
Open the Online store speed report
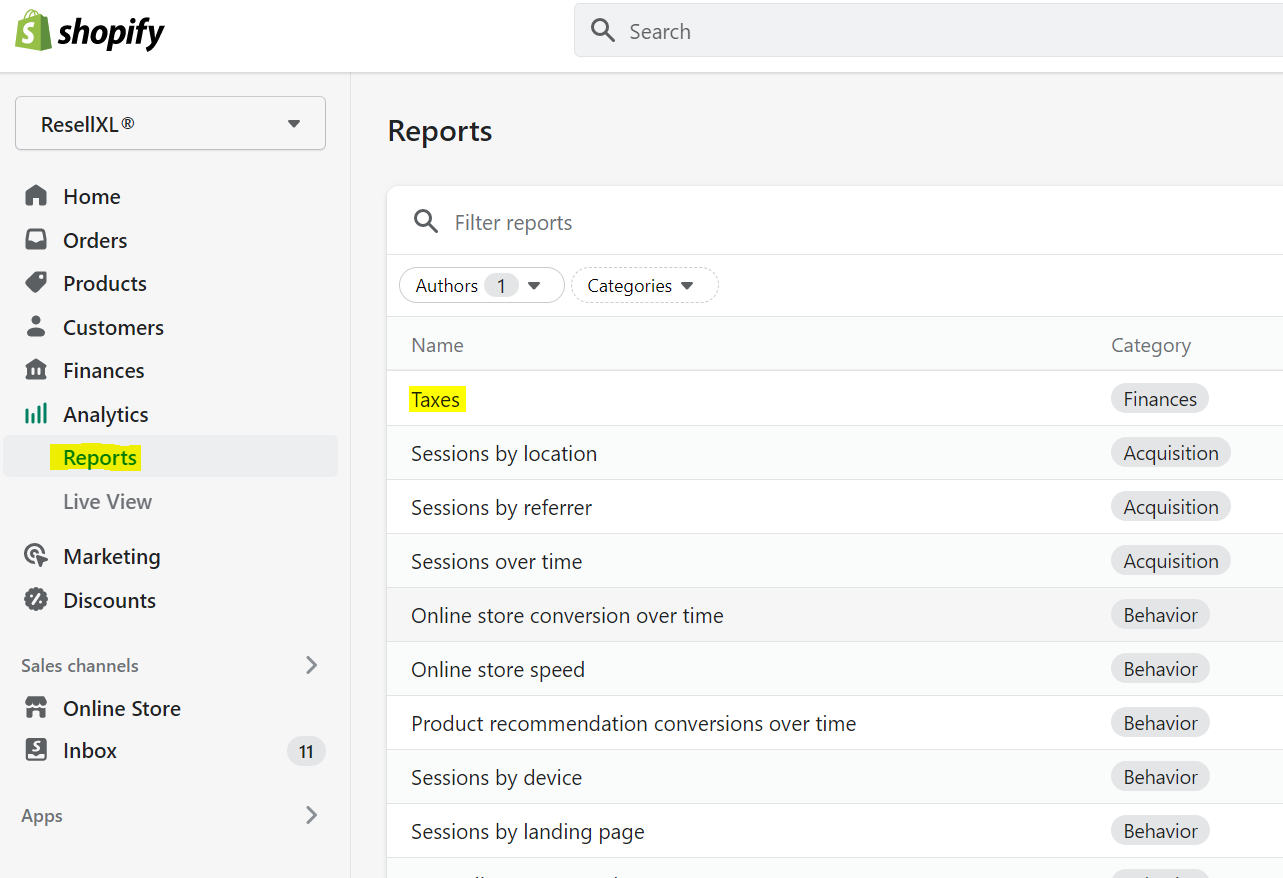[498, 670]
